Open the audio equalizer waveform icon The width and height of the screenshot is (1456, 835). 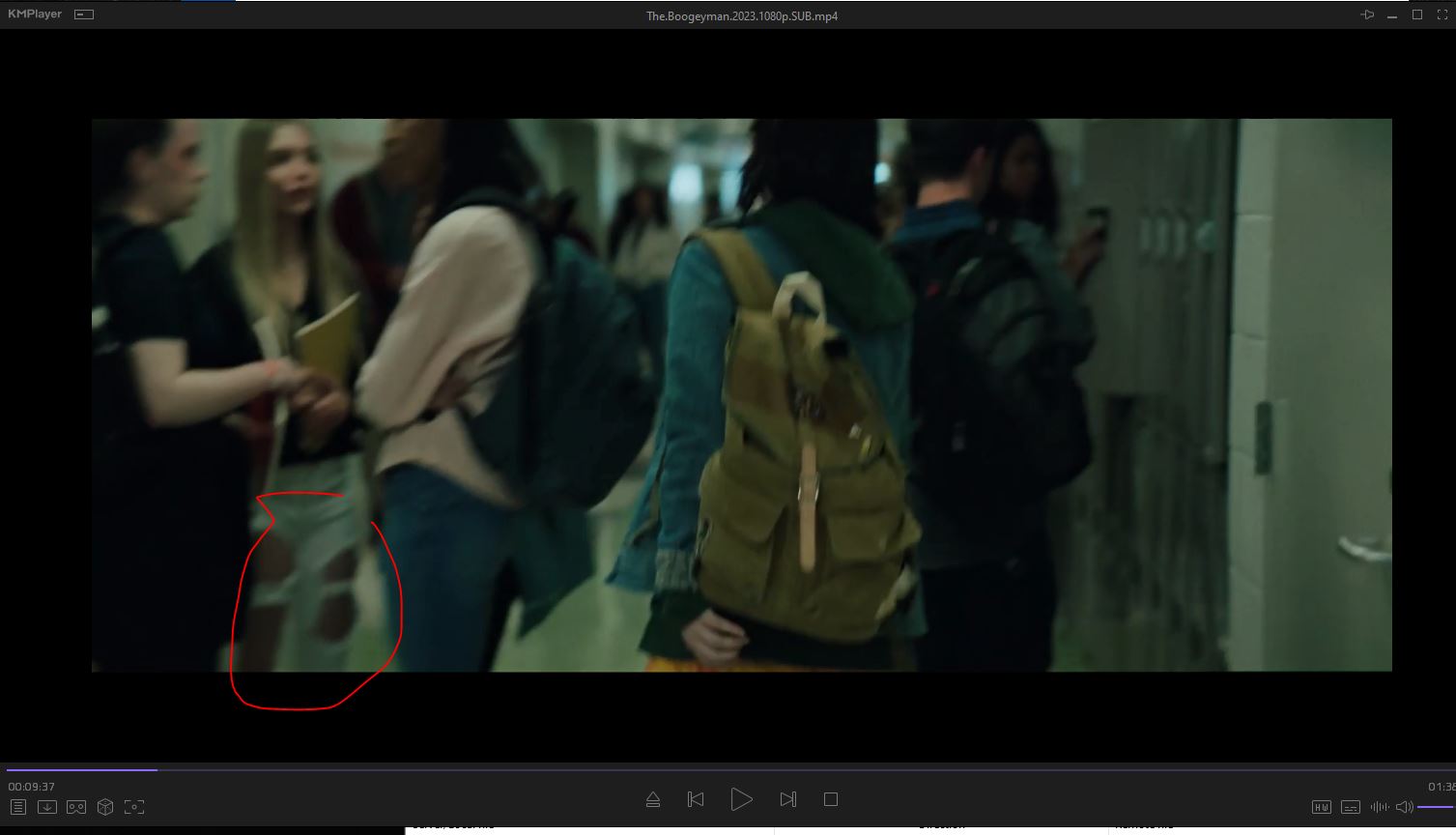(x=1380, y=807)
